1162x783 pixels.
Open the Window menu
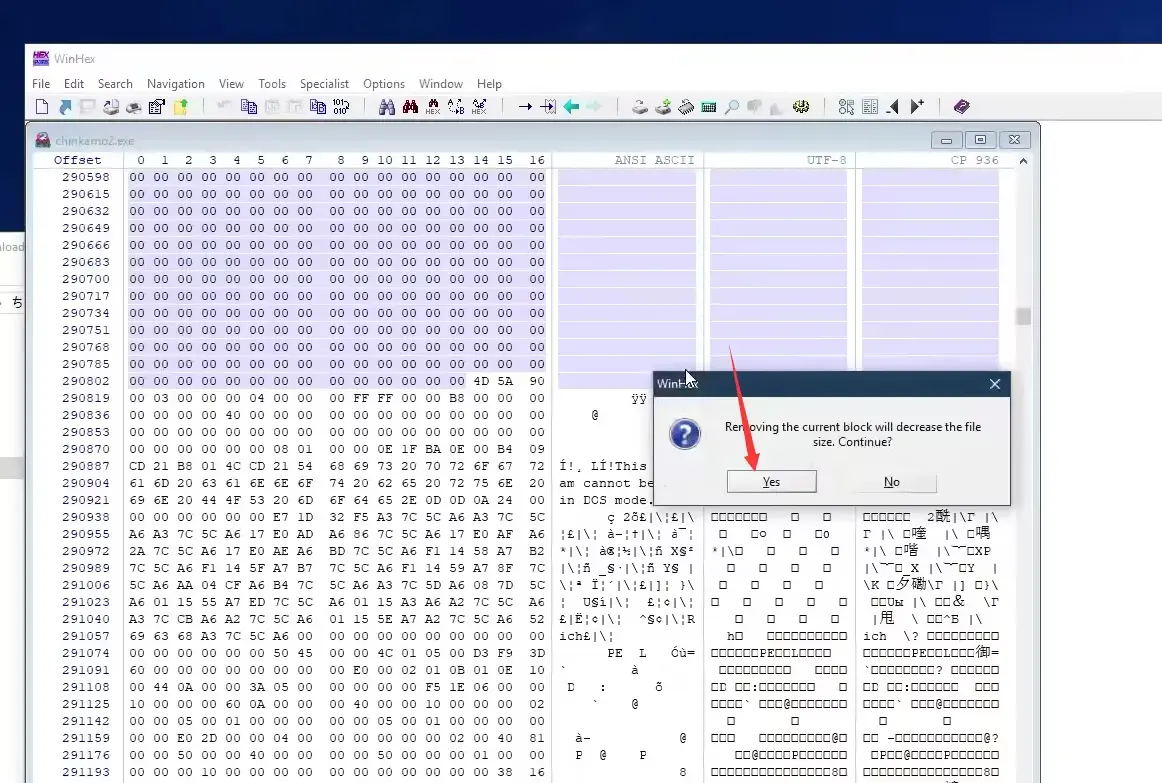440,84
